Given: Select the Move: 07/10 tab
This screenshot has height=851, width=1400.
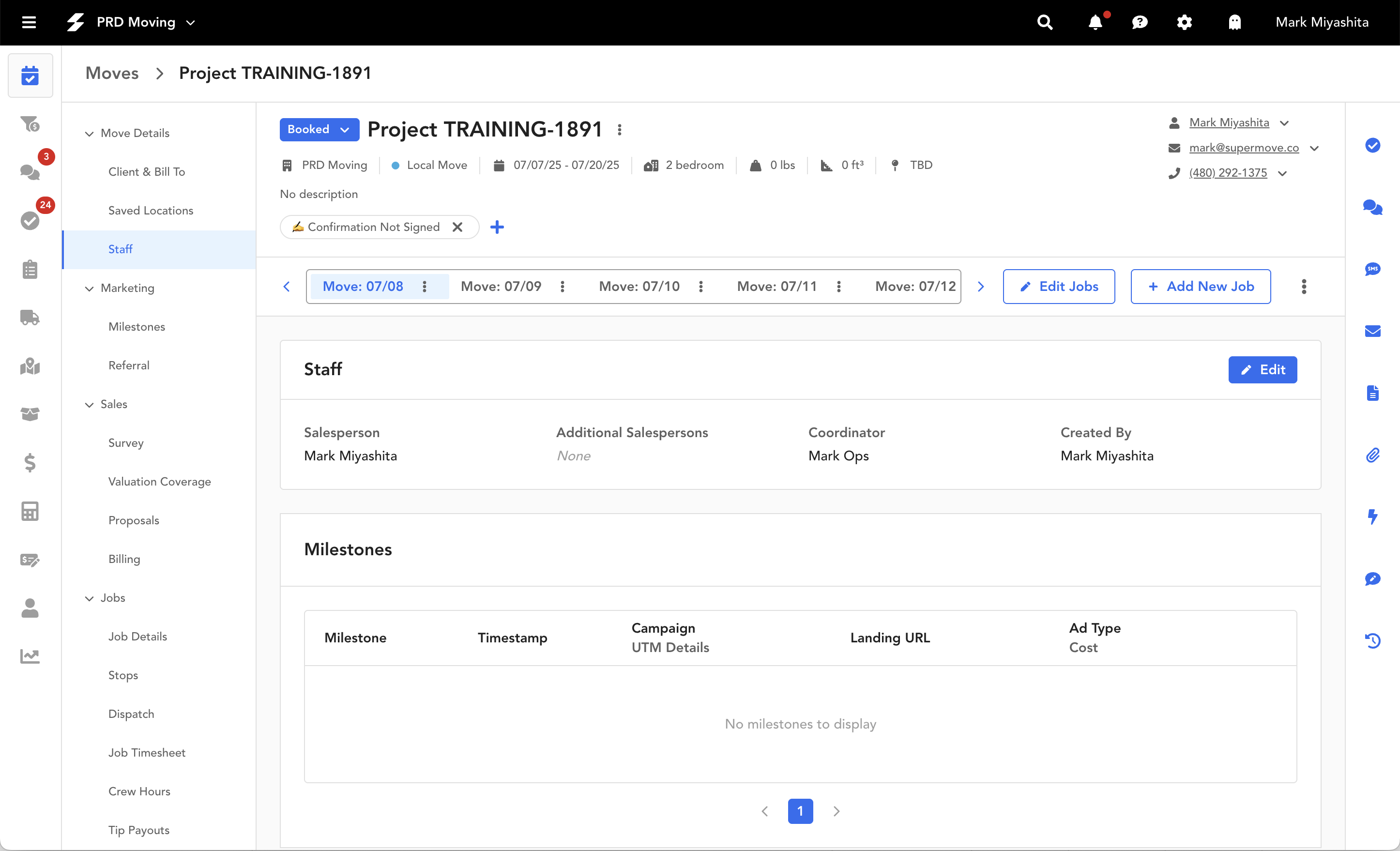Looking at the screenshot, I should click(639, 286).
